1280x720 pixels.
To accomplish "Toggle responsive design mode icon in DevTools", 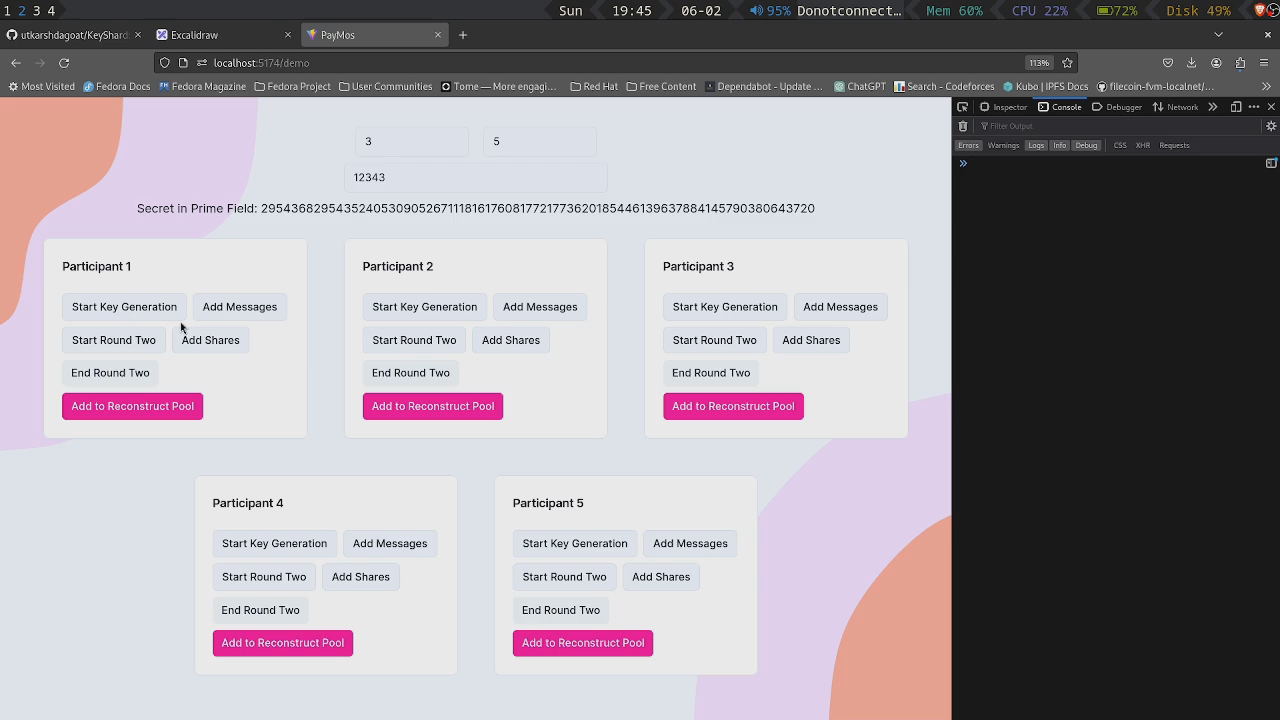I will (x=1236, y=107).
